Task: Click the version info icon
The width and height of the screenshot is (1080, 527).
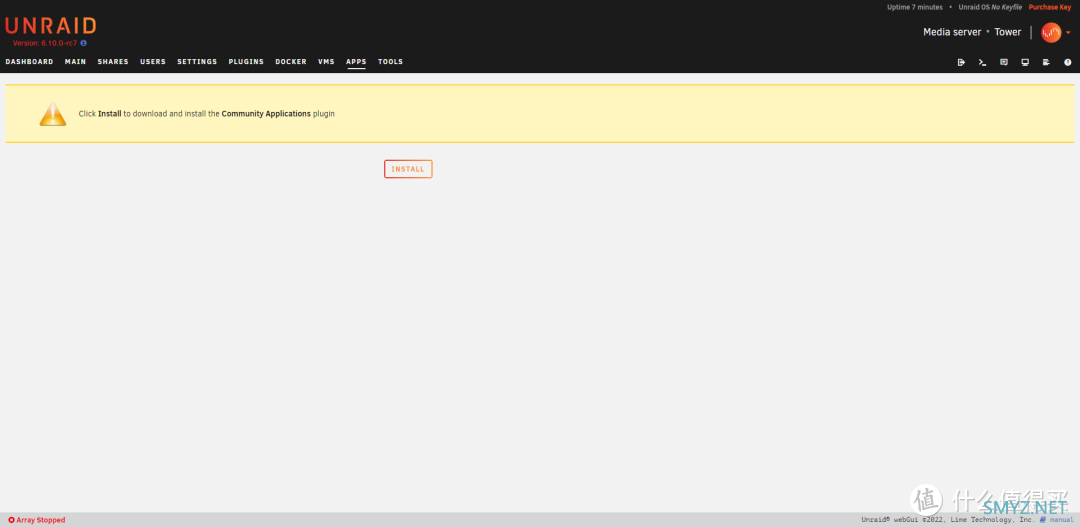Action: pyautogui.click(x=83, y=43)
